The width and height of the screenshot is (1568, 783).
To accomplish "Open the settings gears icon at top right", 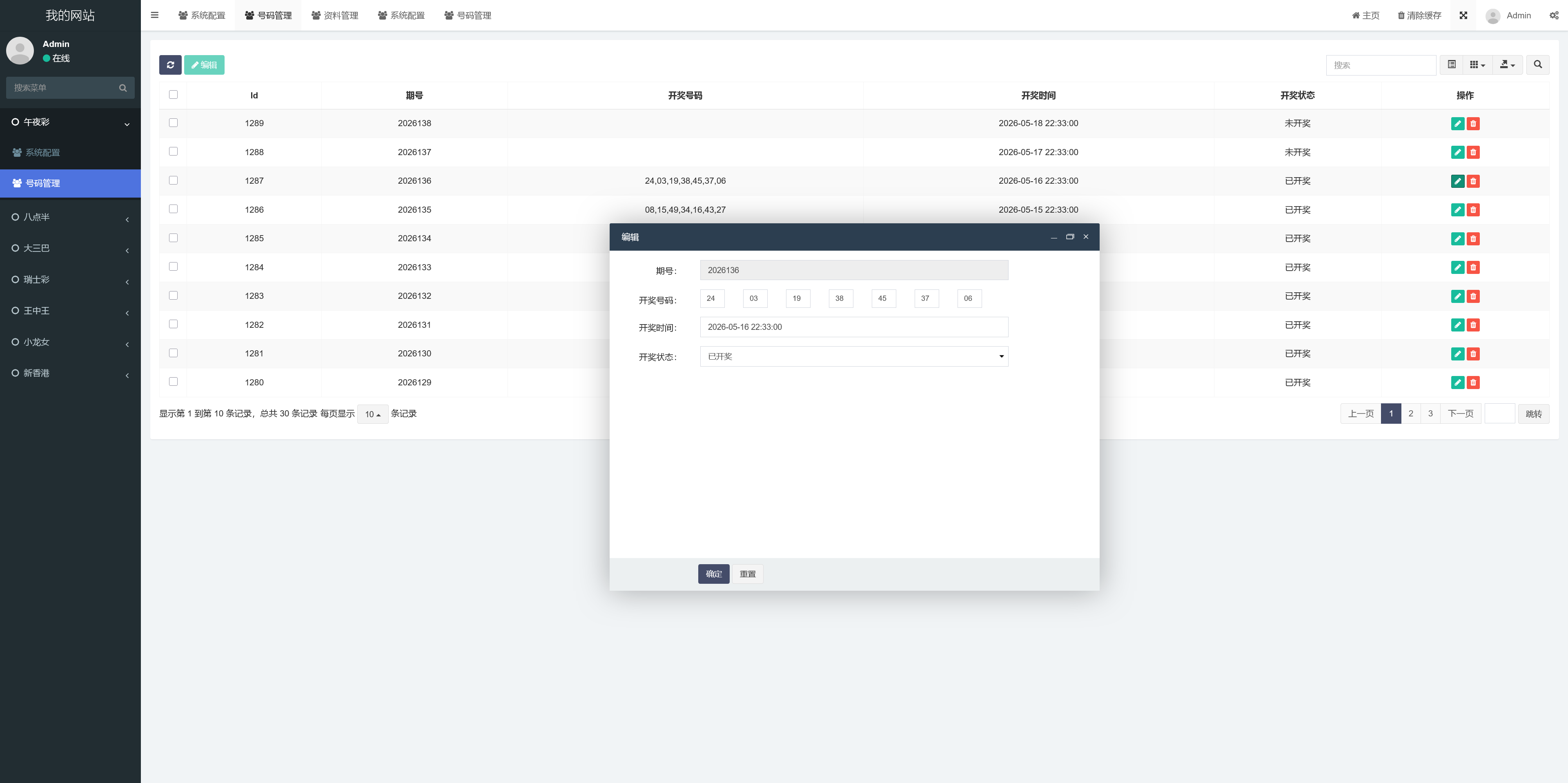I will pos(1554,15).
